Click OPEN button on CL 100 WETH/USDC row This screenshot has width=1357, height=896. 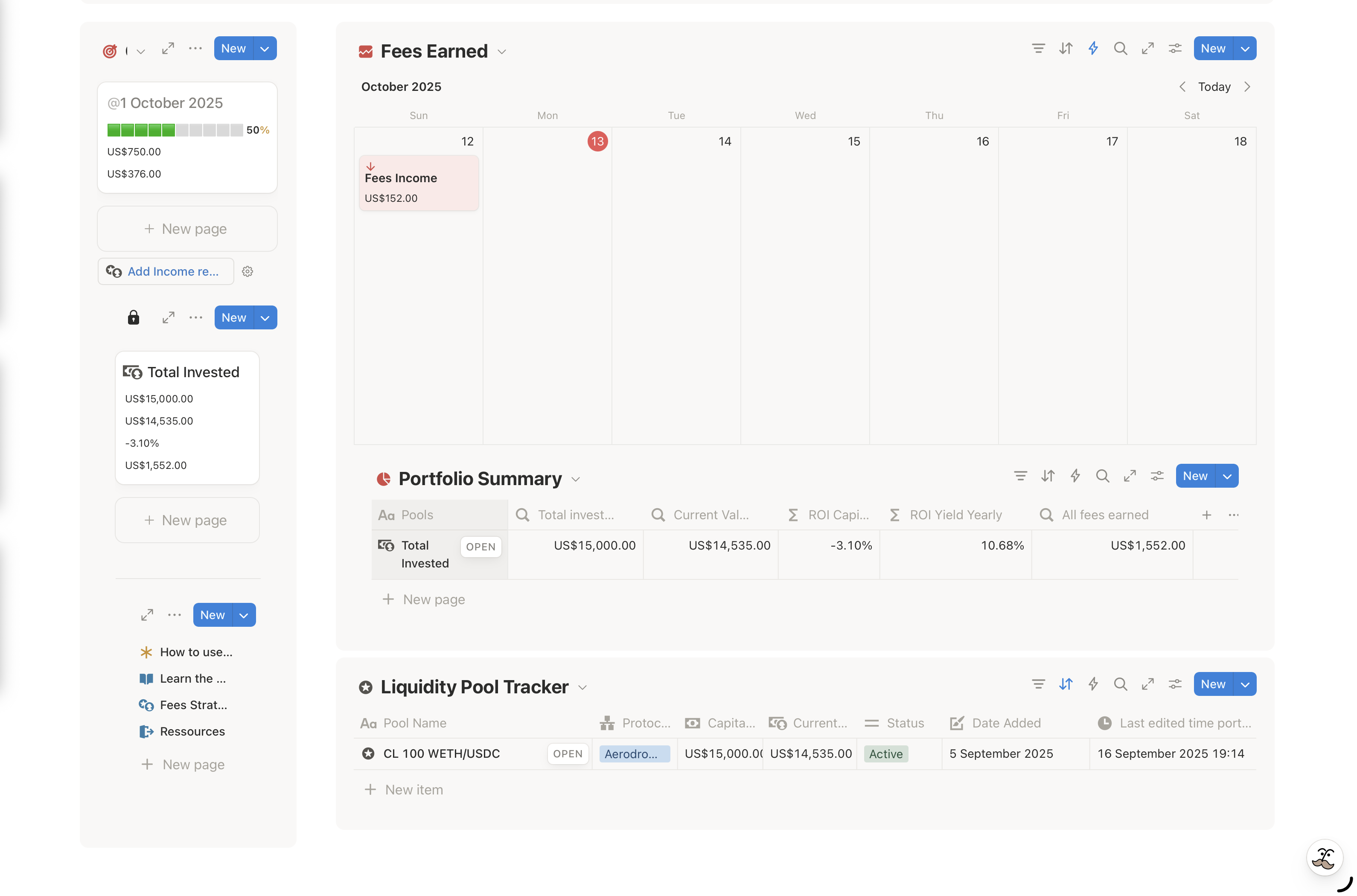click(568, 754)
